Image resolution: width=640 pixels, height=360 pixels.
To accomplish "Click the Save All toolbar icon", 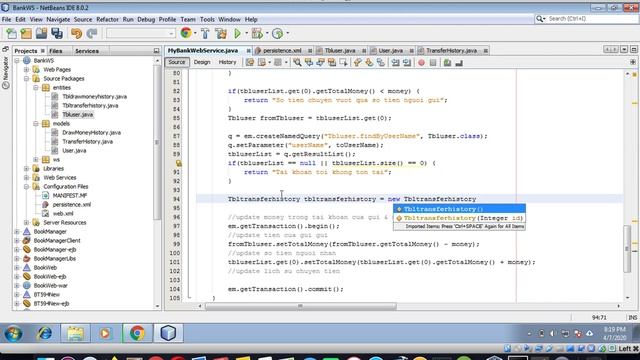I will click(57, 33).
